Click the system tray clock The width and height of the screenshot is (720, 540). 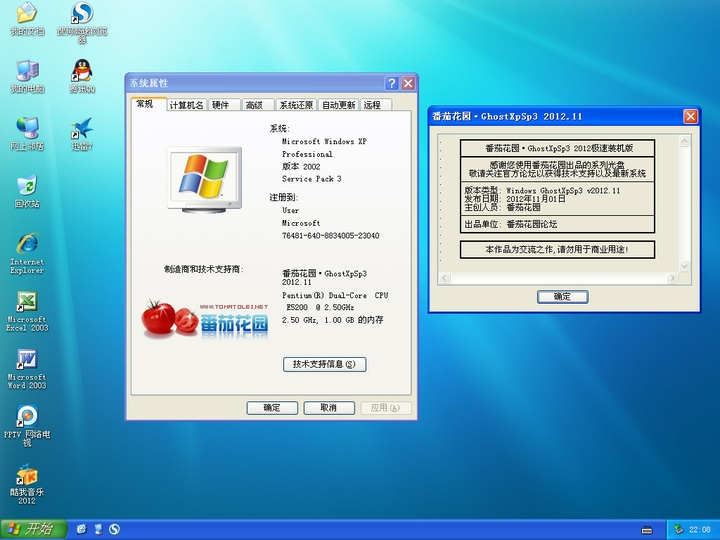699,529
